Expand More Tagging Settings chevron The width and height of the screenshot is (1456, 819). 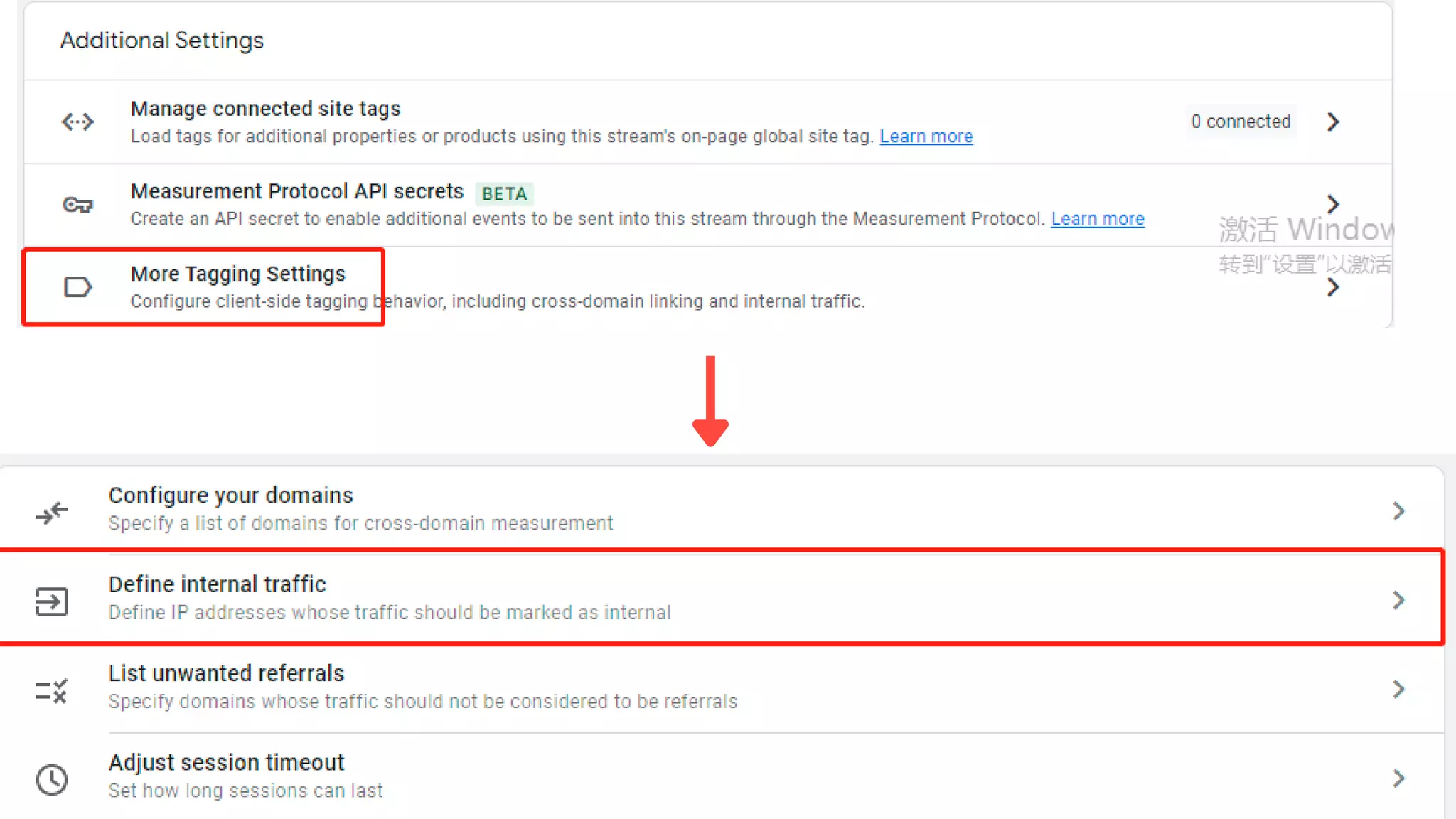pos(1332,287)
